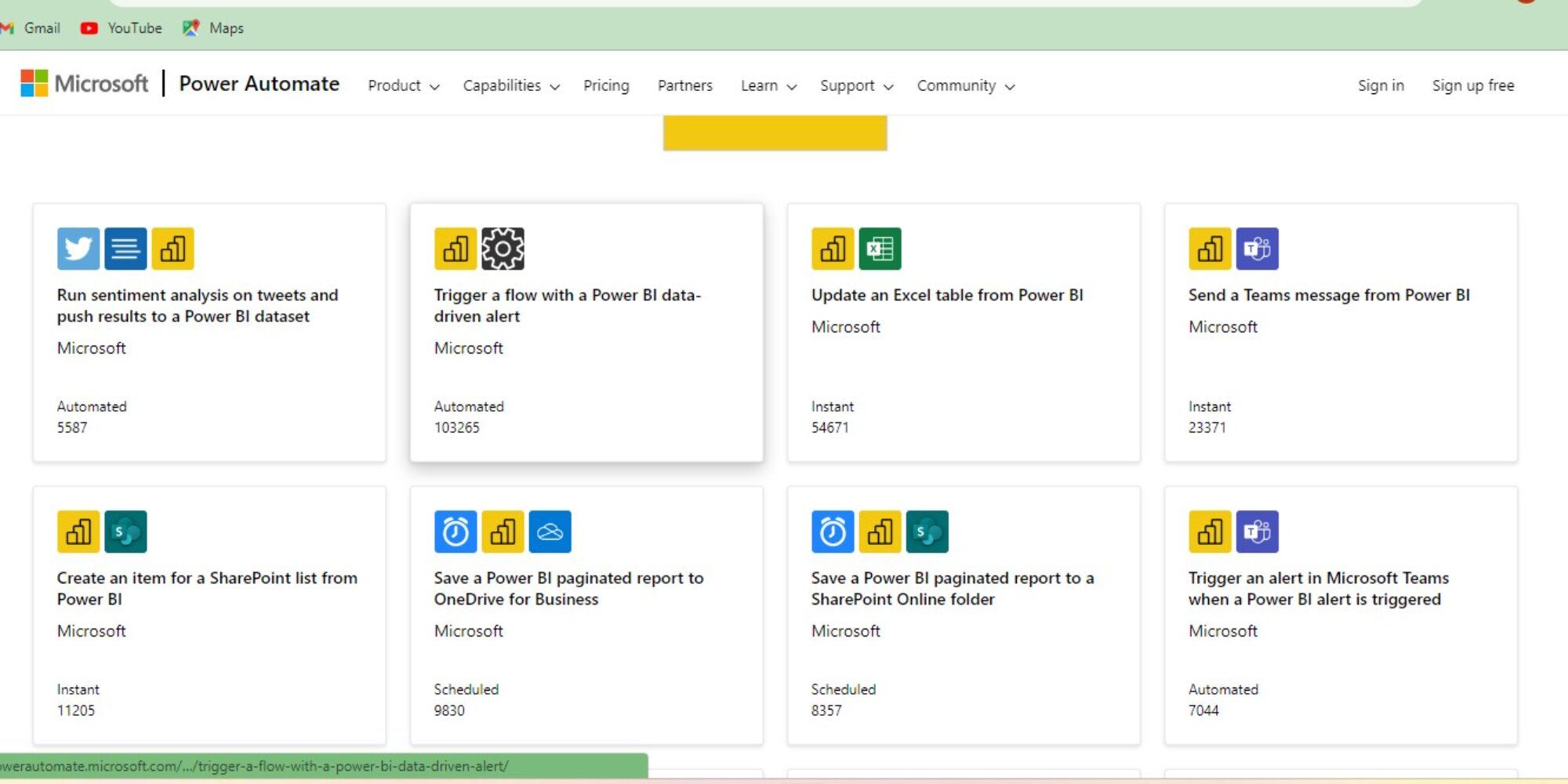Open the Gmail bookmark

31,28
